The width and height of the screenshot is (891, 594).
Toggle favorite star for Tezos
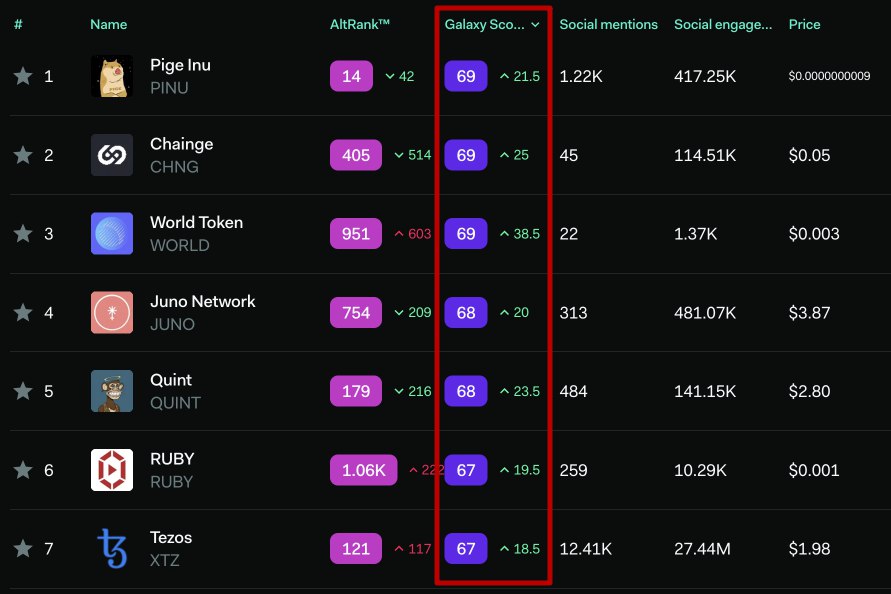click(23, 549)
